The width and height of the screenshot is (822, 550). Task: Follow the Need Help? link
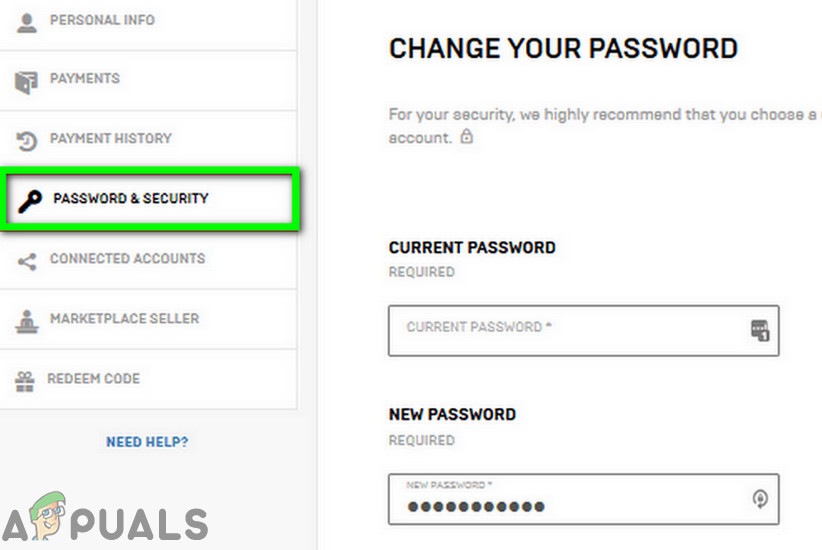pyautogui.click(x=147, y=442)
